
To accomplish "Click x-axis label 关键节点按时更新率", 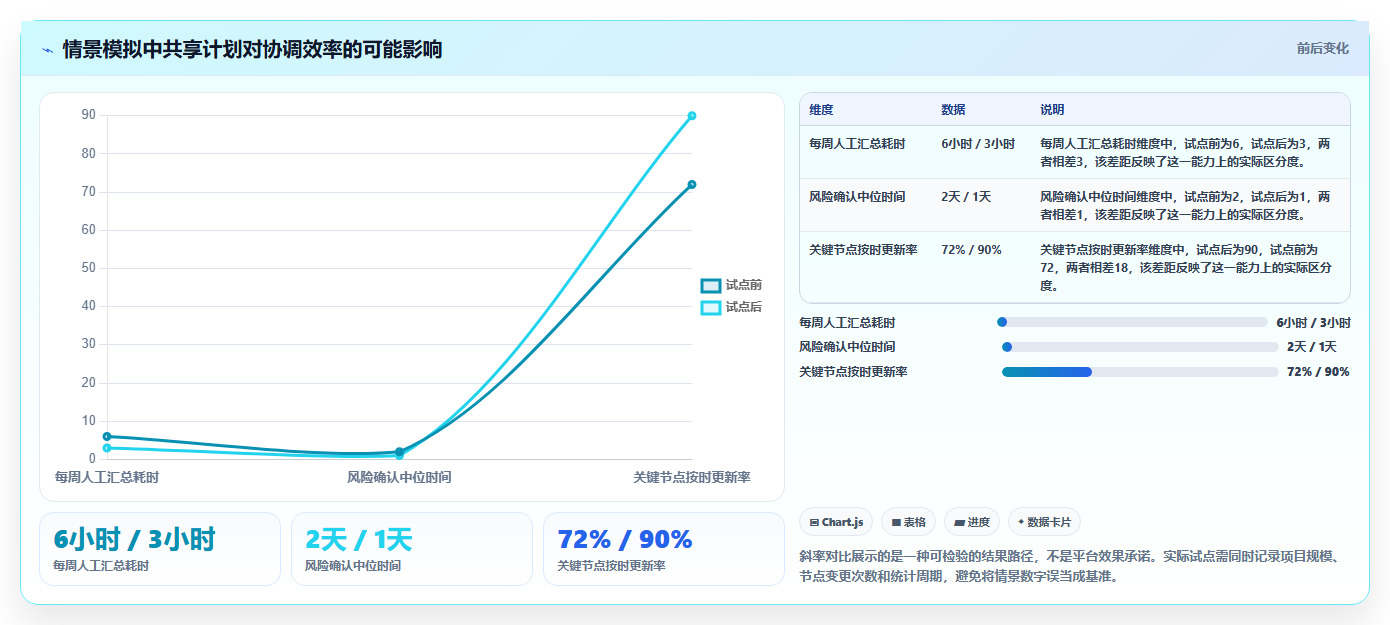I will [692, 477].
